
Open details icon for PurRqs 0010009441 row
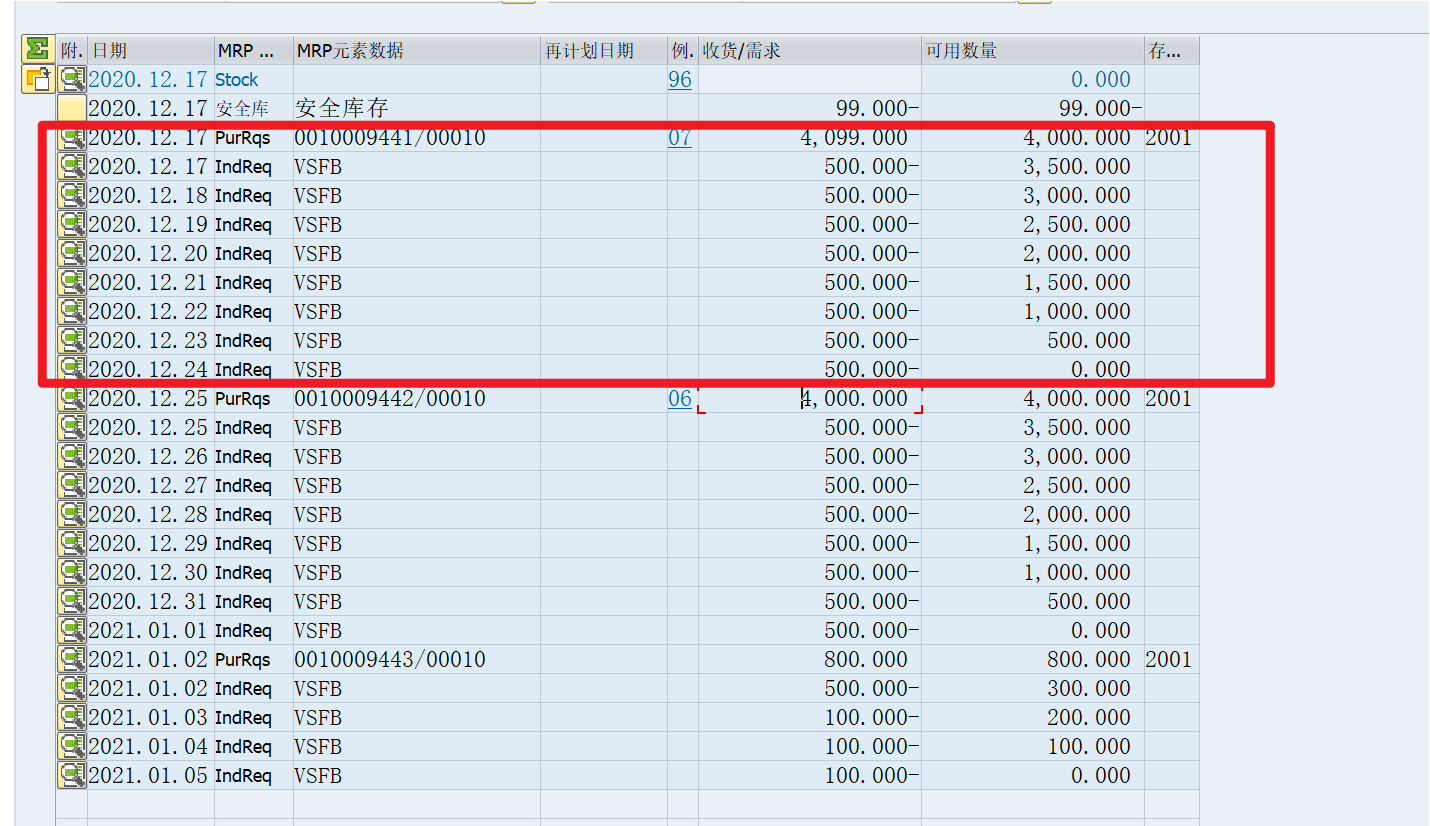[x=70, y=137]
